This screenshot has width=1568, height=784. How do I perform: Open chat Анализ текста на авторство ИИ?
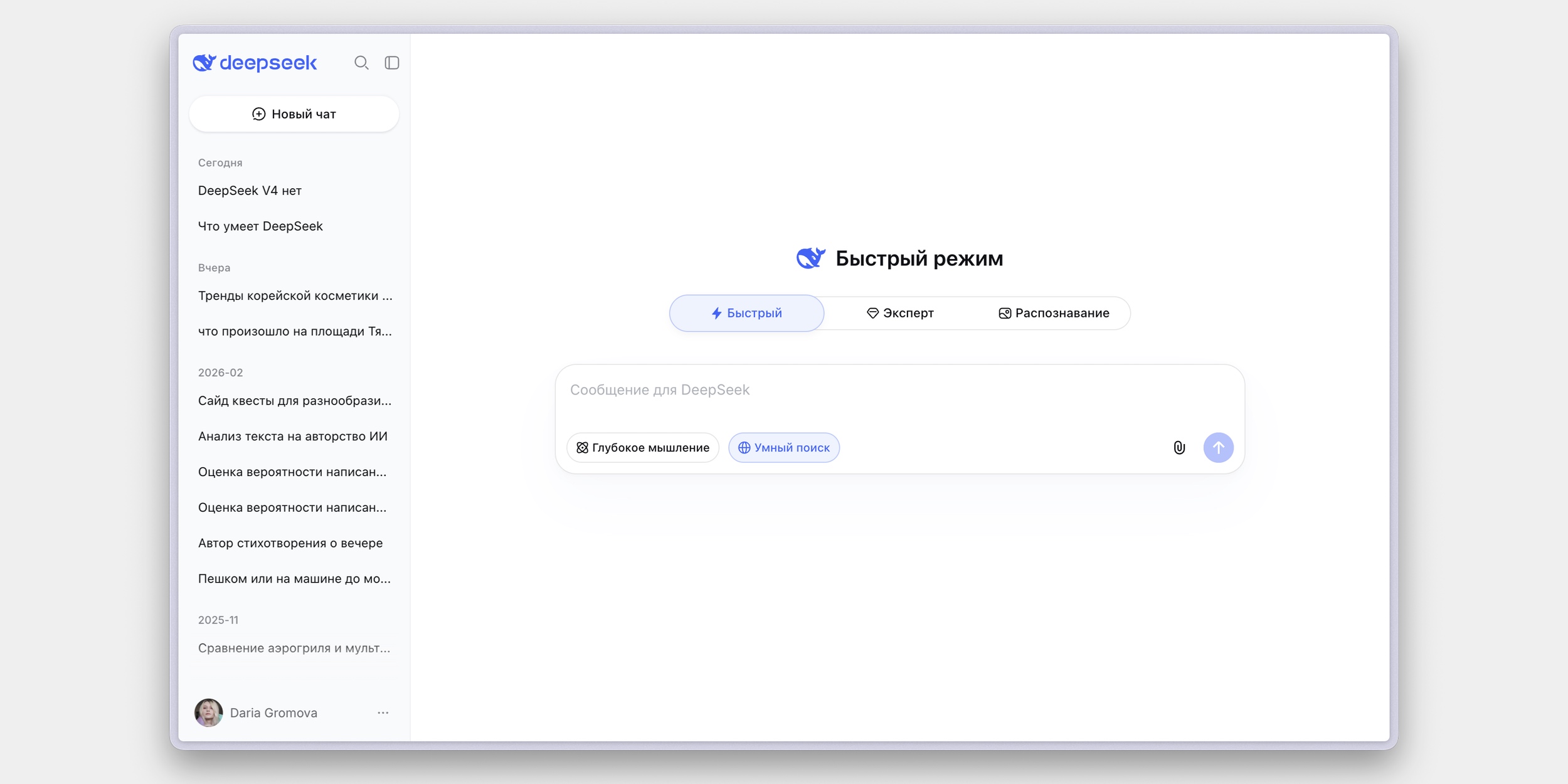coord(294,437)
